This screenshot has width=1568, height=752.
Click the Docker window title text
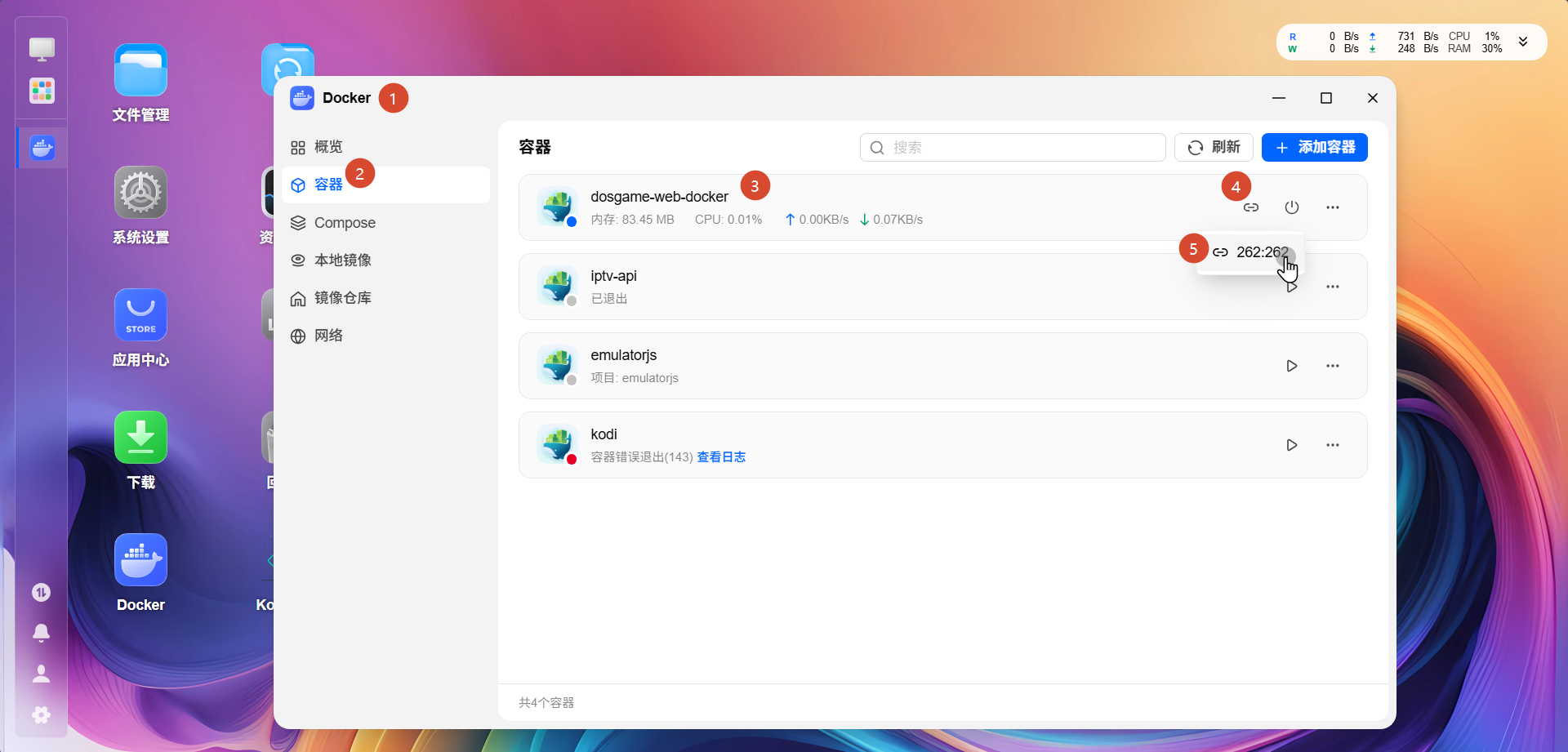click(x=346, y=98)
